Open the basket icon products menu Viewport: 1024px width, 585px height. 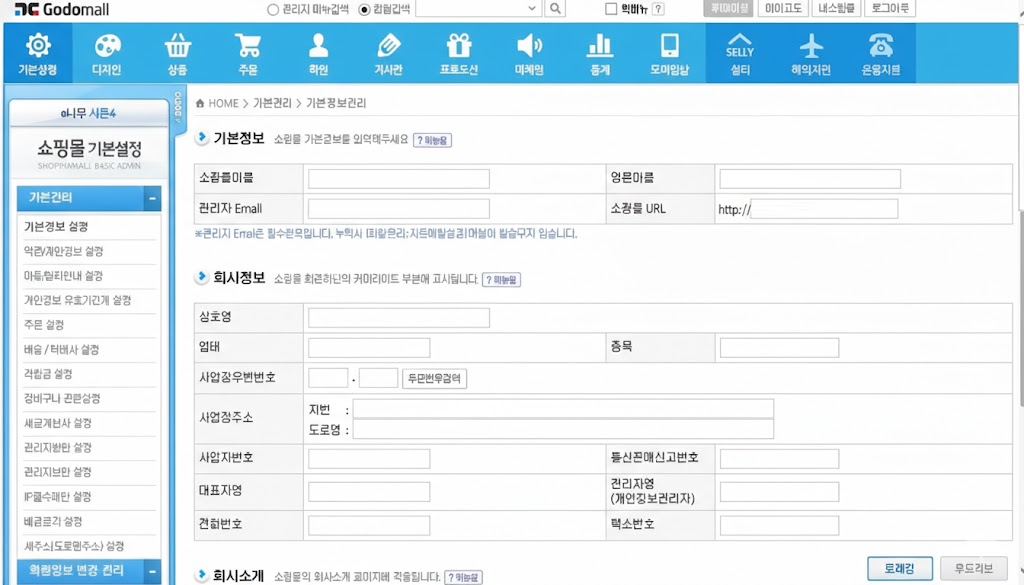coord(177,54)
